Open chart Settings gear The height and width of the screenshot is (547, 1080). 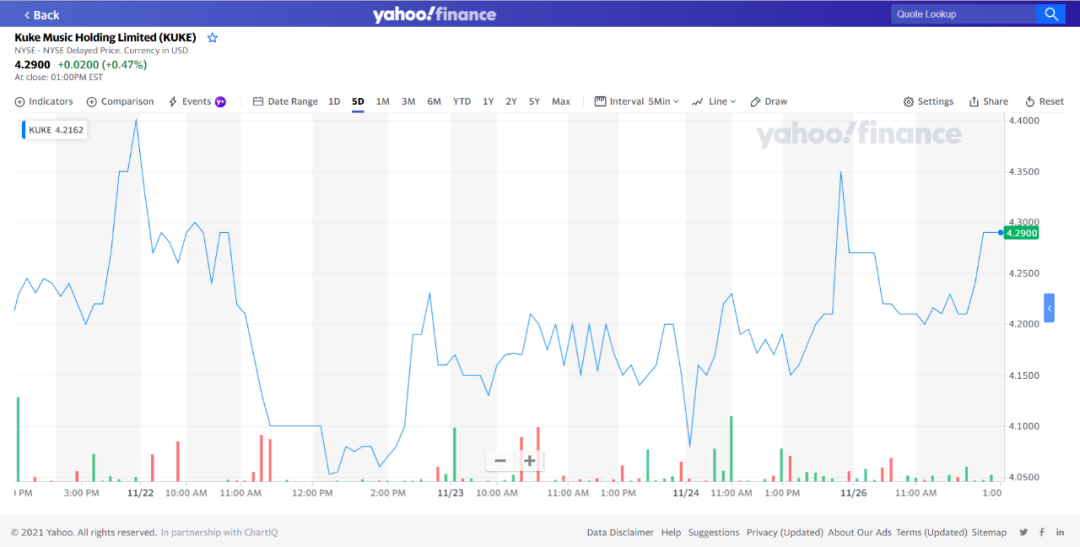tap(928, 102)
